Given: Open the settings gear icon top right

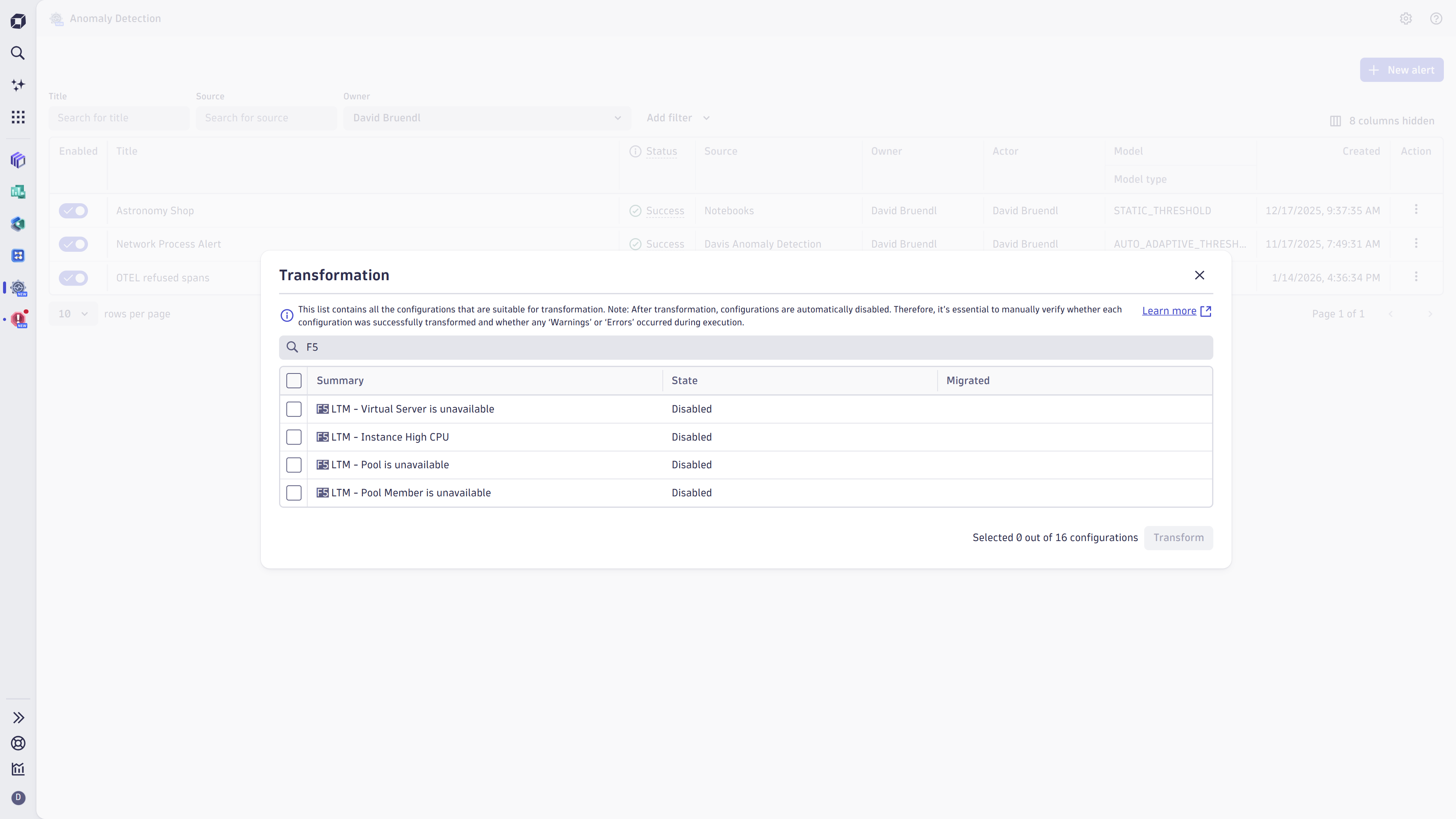Looking at the screenshot, I should 1406,19.
